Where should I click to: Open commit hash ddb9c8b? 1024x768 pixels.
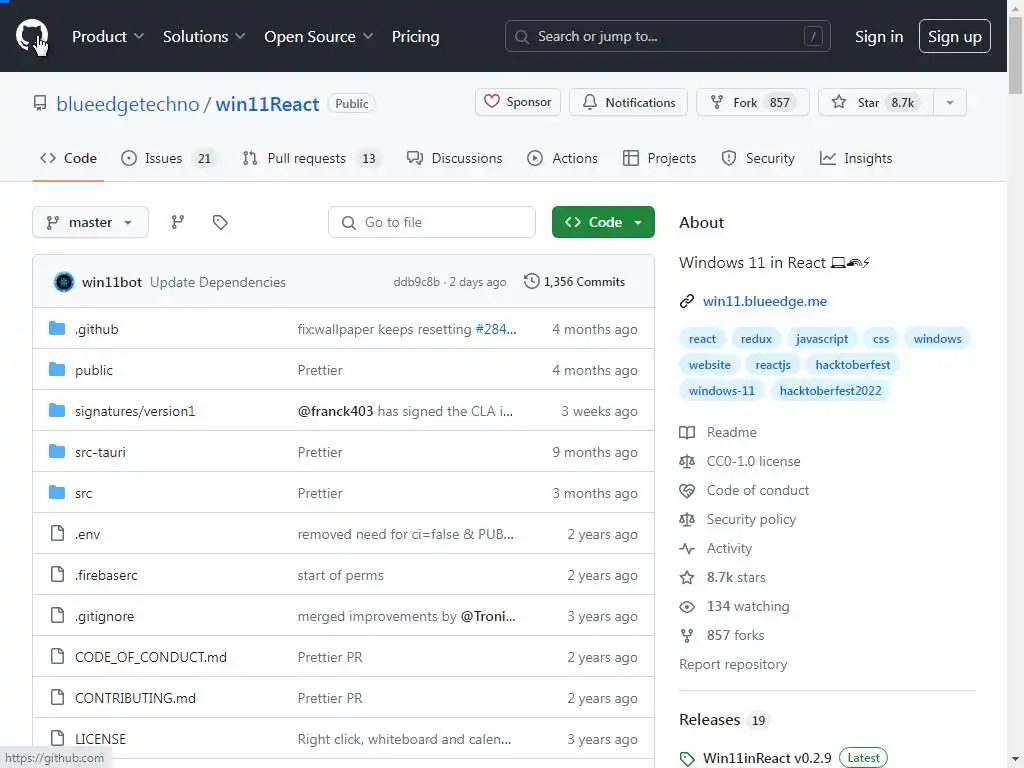tap(416, 281)
